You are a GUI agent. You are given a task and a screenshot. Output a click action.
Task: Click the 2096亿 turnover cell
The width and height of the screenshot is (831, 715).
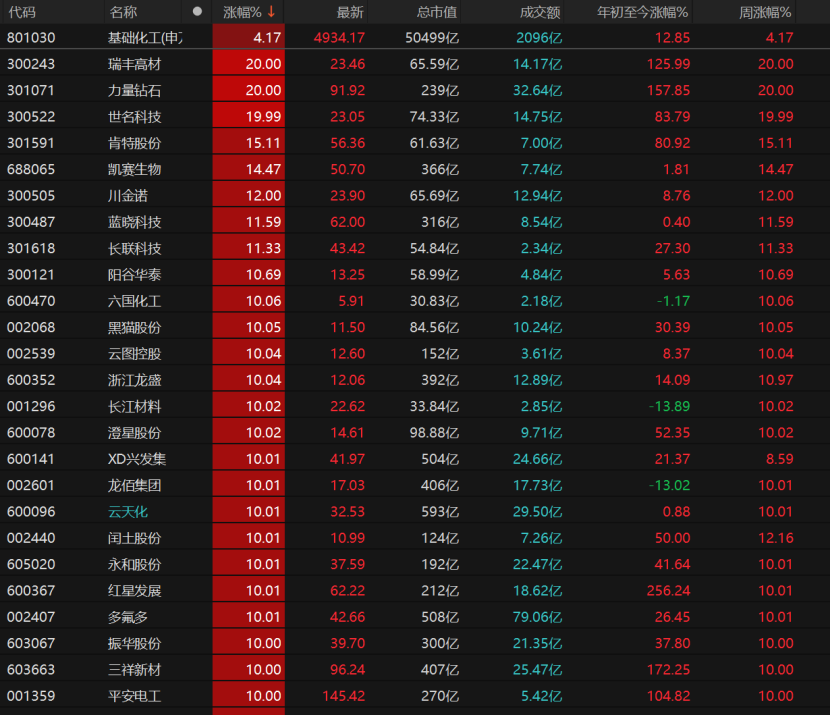tap(539, 38)
